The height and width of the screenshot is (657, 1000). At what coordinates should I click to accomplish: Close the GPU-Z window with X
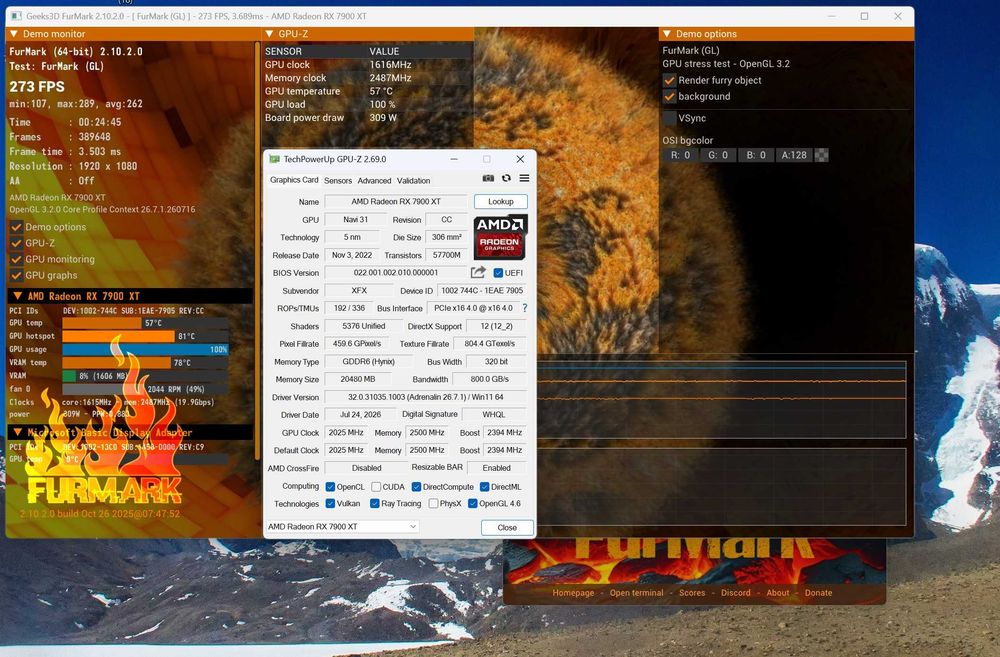[x=520, y=159]
